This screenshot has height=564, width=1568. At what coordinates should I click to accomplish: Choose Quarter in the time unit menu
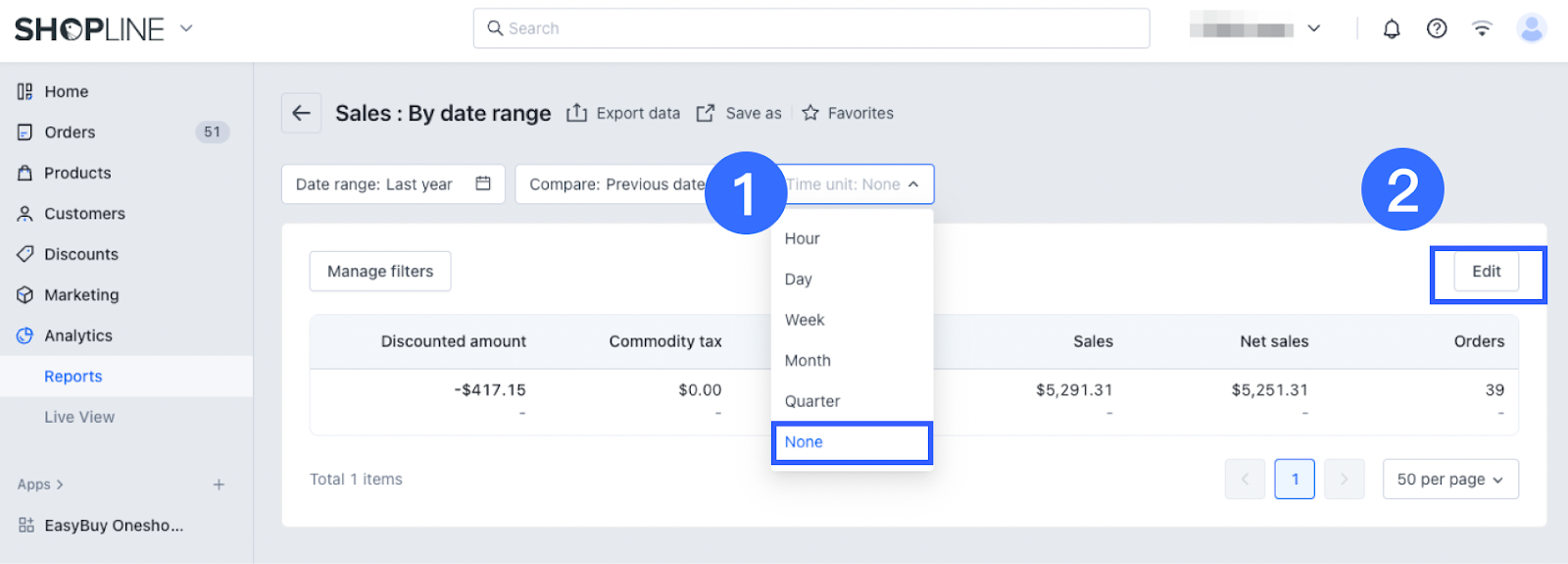point(812,401)
